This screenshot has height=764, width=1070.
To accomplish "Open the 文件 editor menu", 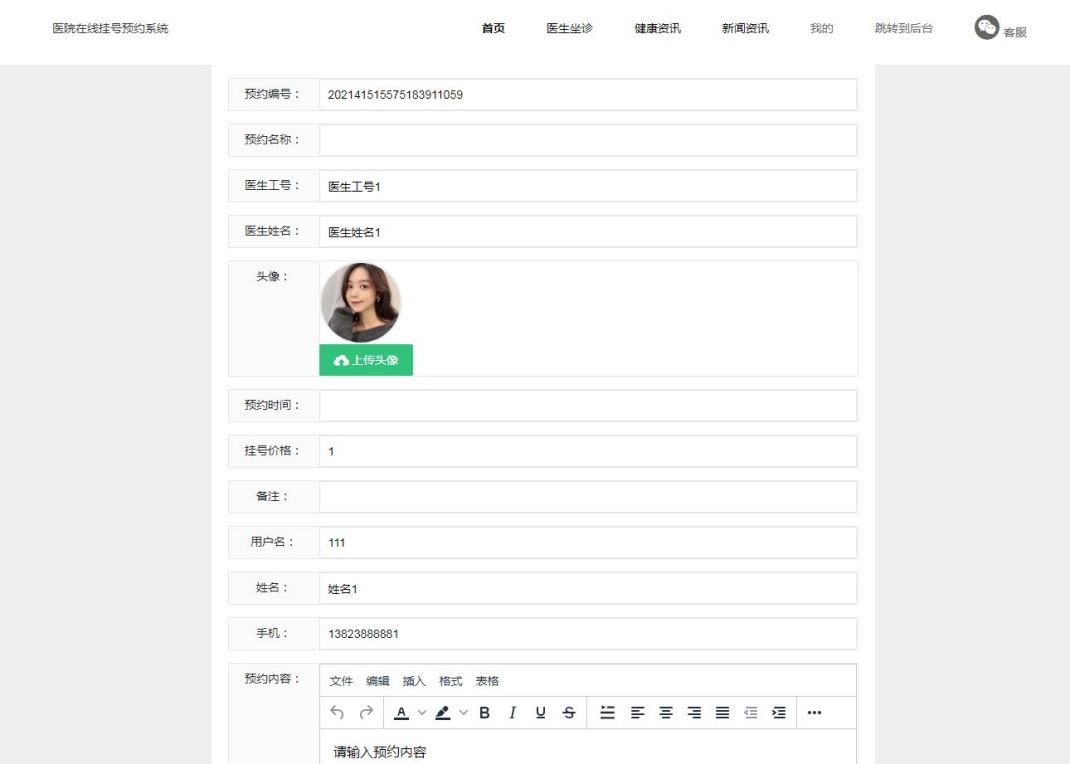I will tap(341, 681).
